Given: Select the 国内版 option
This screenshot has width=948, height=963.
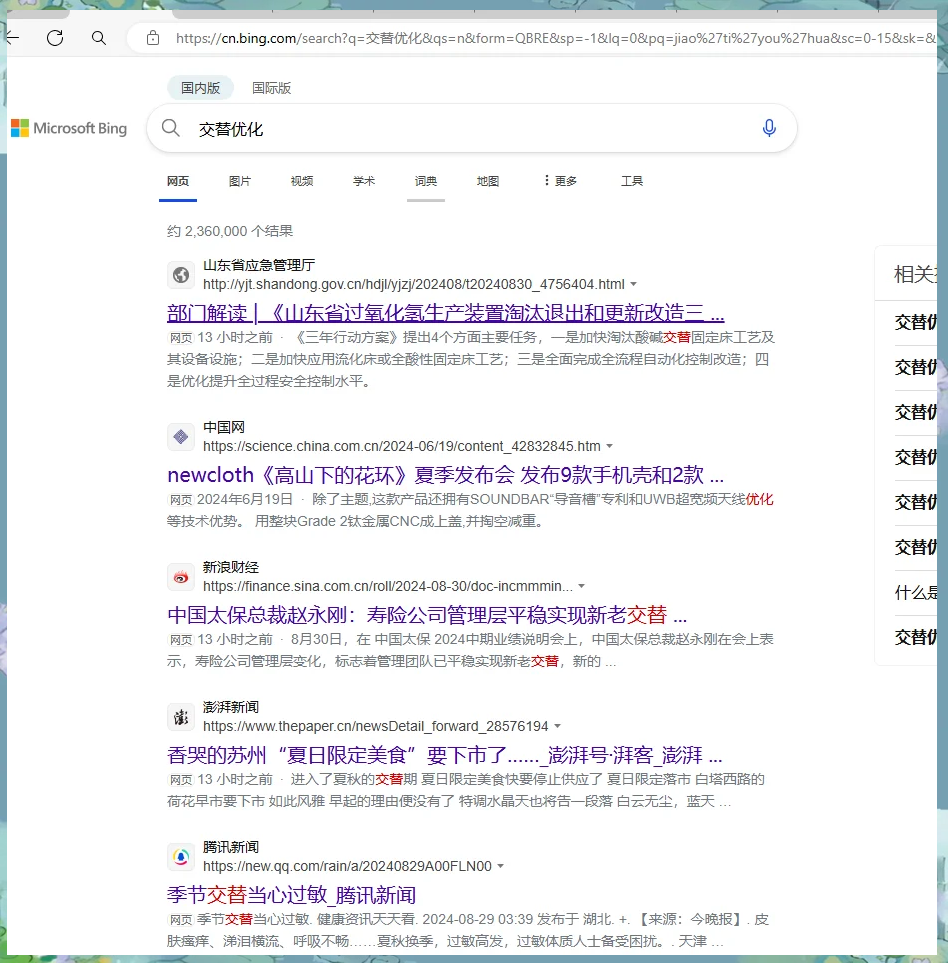Looking at the screenshot, I should (200, 88).
